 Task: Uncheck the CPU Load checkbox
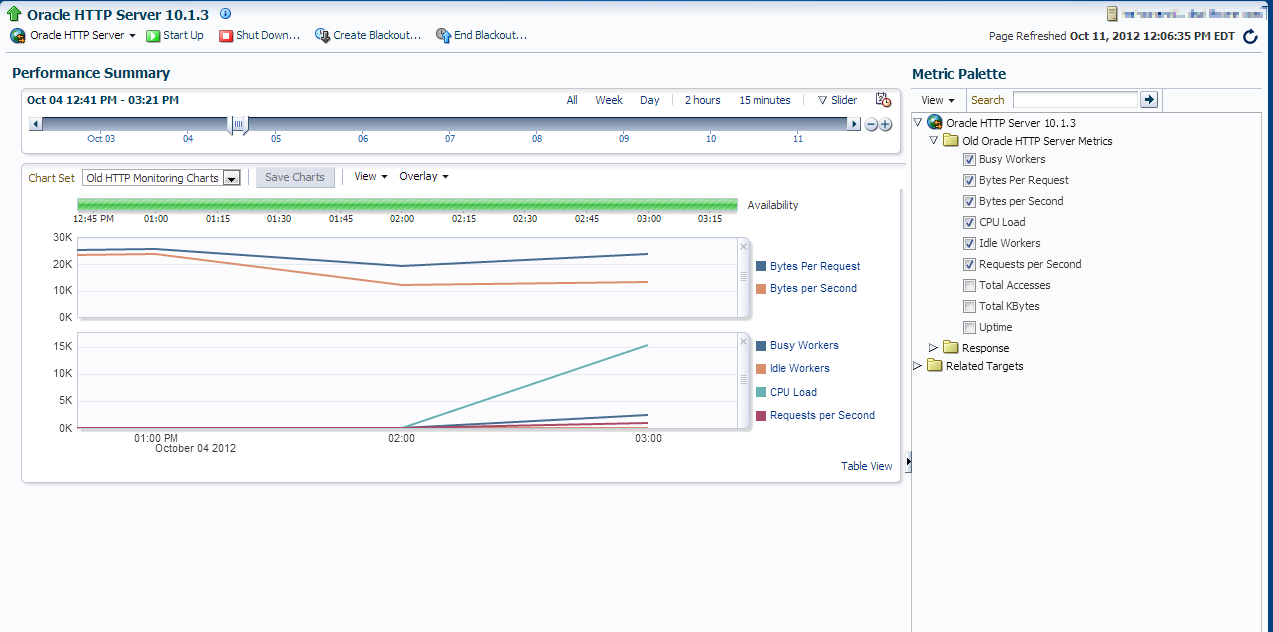point(969,222)
